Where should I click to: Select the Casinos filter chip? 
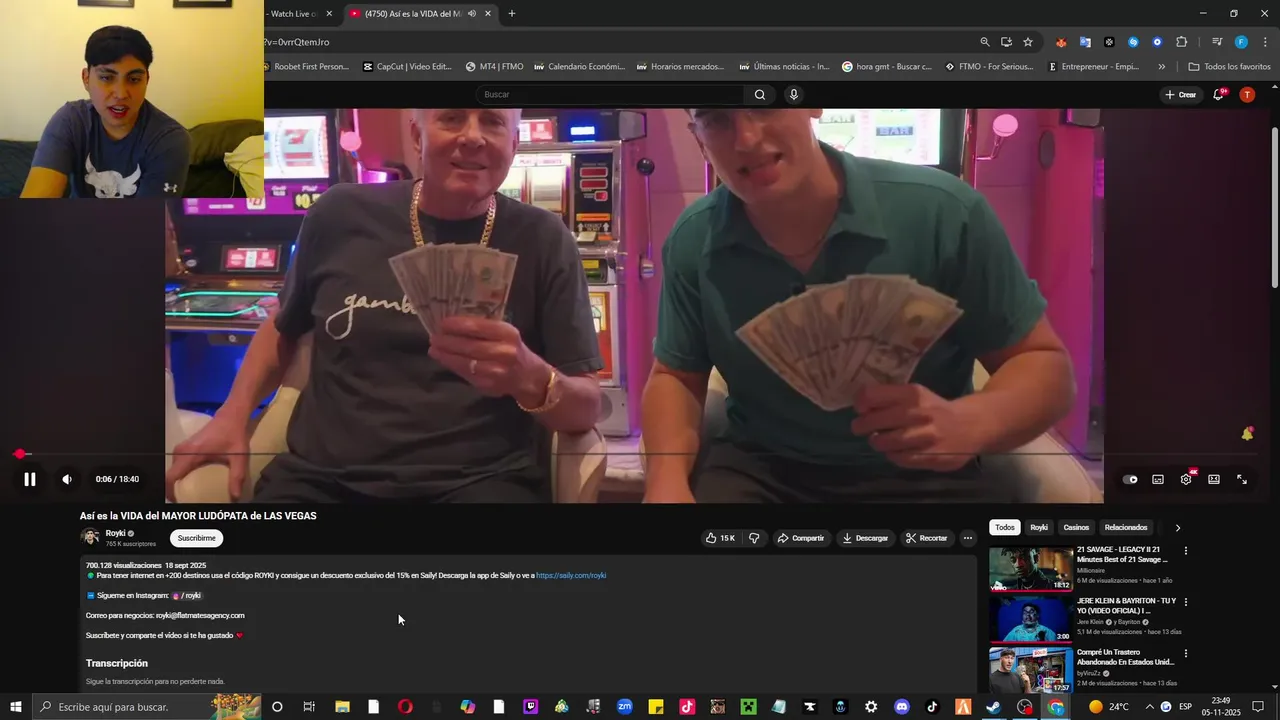[1076, 527]
